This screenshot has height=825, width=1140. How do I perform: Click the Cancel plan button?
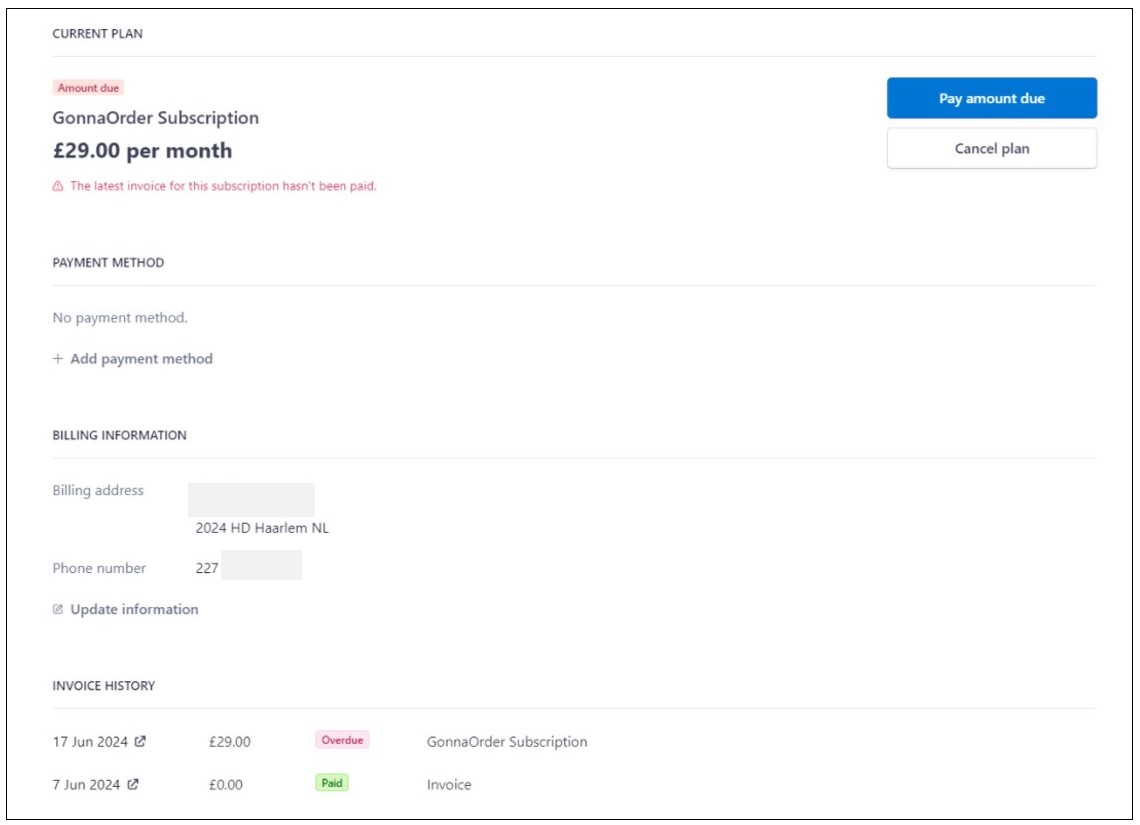(992, 148)
